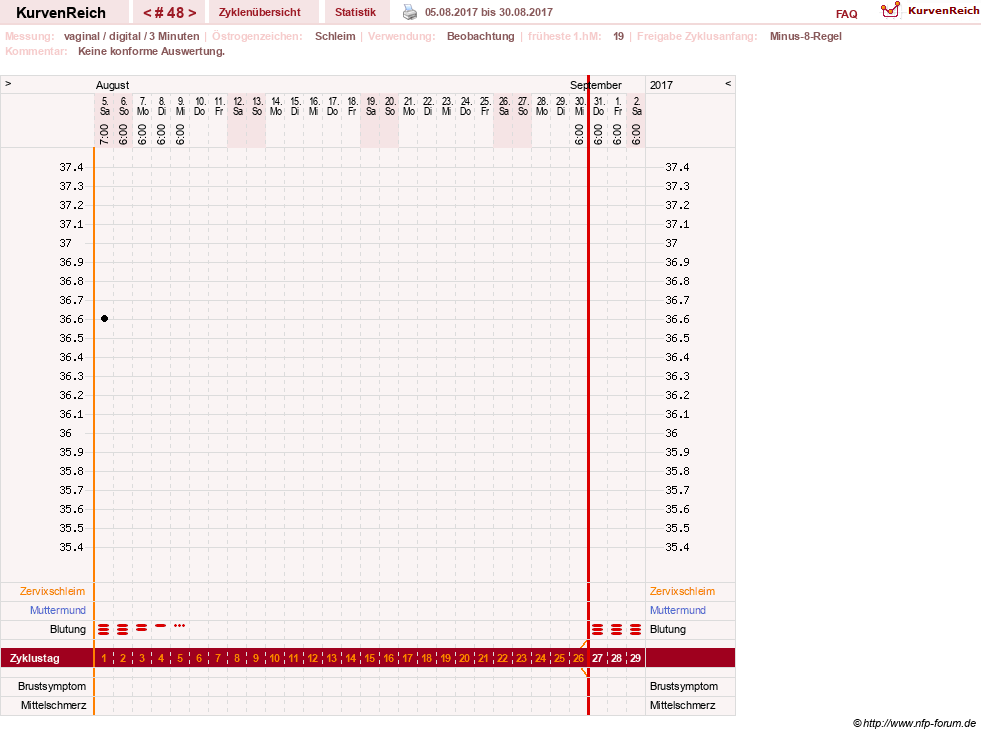The image size is (981, 735).
Task: Click spotting dots icon for cycle day 5
Action: tap(180, 626)
